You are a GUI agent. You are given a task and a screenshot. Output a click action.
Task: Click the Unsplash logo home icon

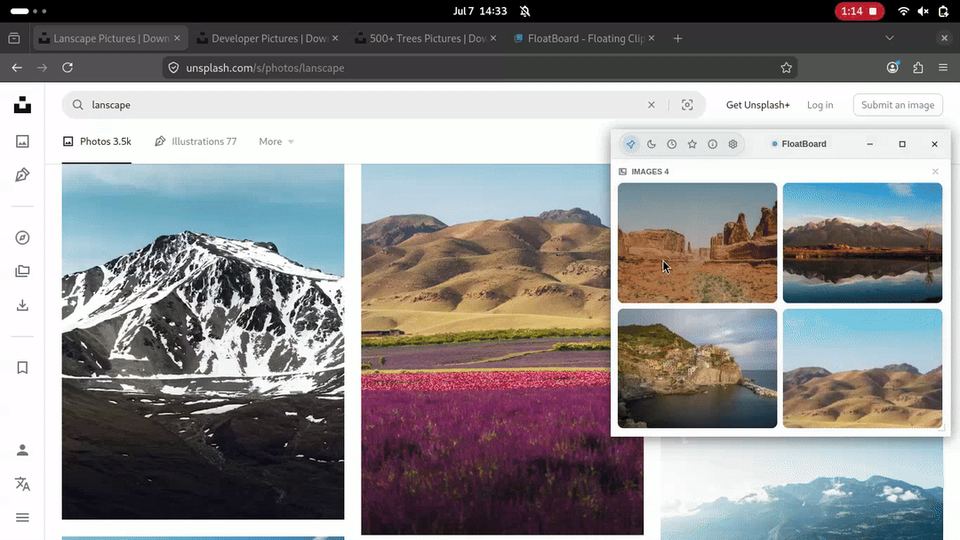(x=23, y=105)
